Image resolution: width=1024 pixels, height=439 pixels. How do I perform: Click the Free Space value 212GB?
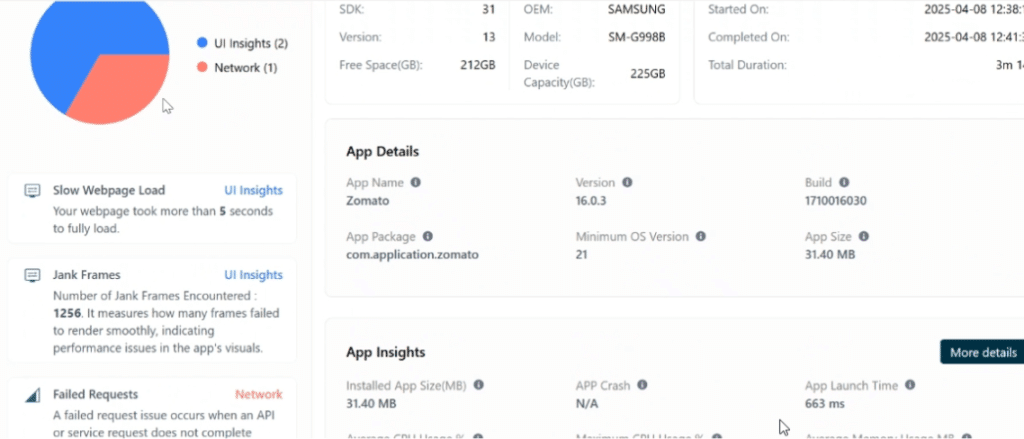click(478, 65)
